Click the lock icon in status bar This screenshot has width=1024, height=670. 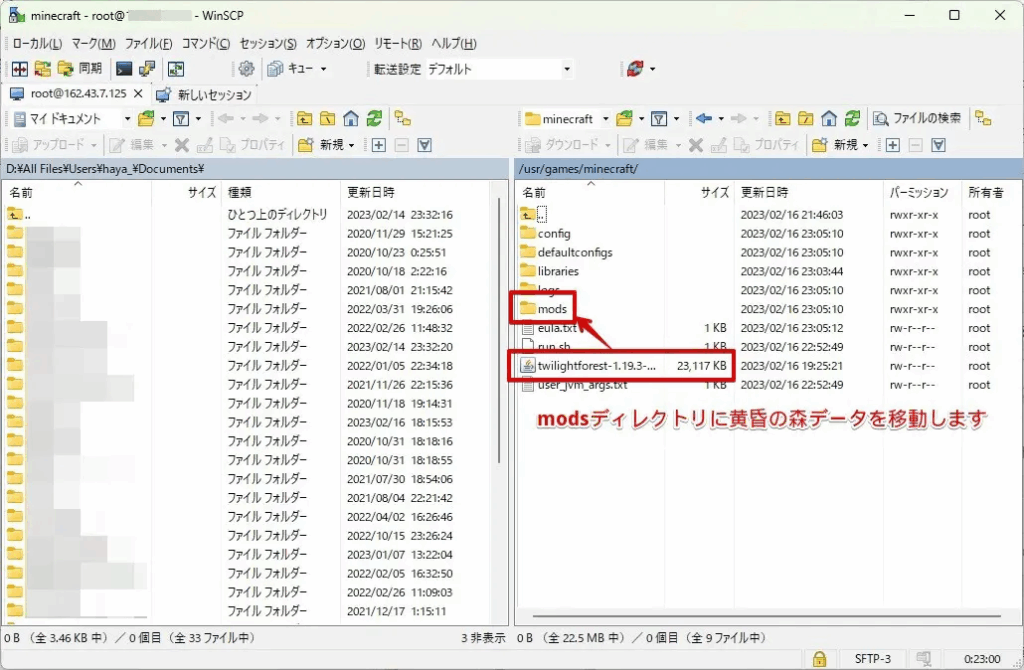[x=819, y=659]
